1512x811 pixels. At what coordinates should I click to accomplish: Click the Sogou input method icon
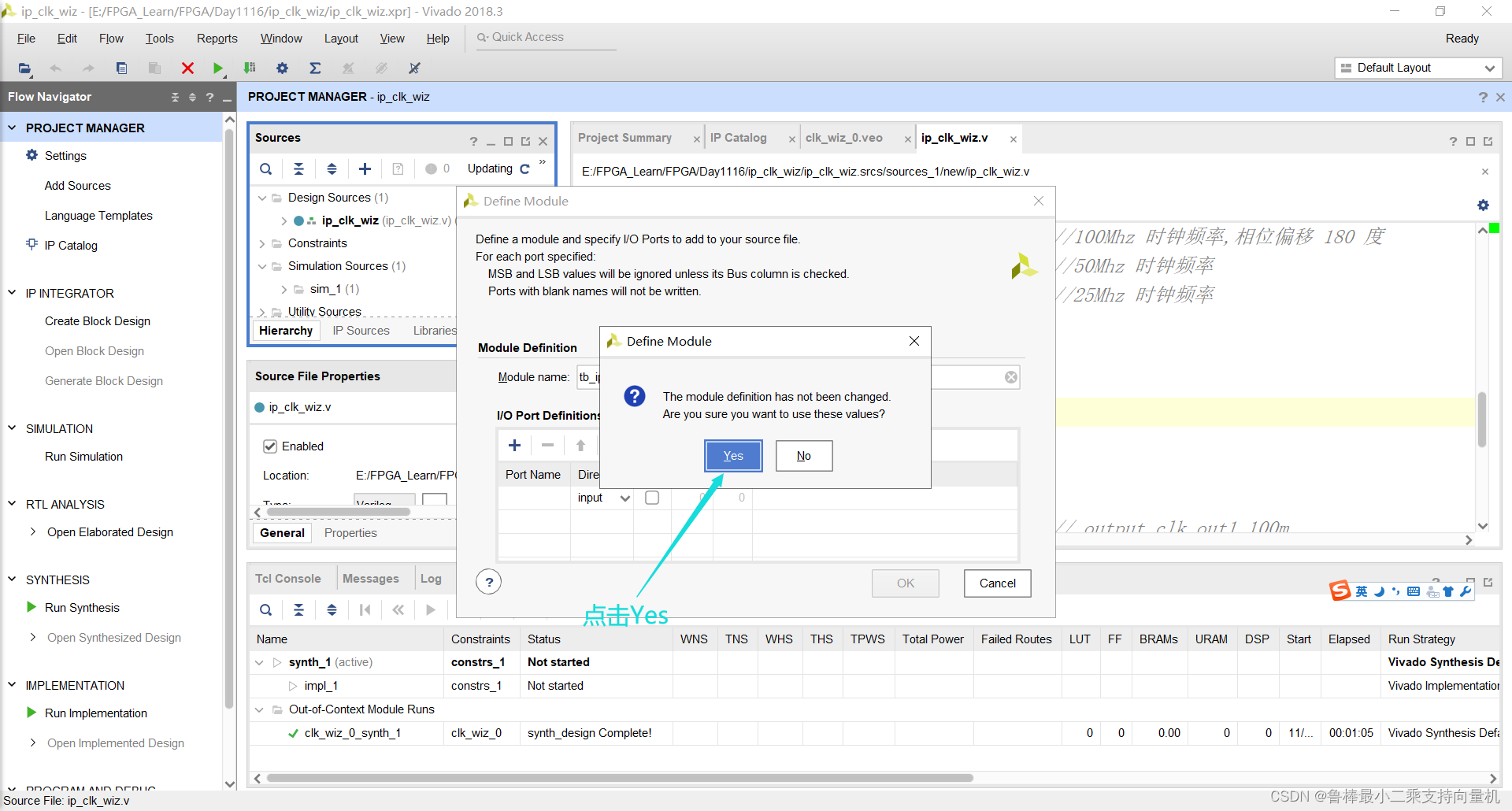(x=1340, y=591)
